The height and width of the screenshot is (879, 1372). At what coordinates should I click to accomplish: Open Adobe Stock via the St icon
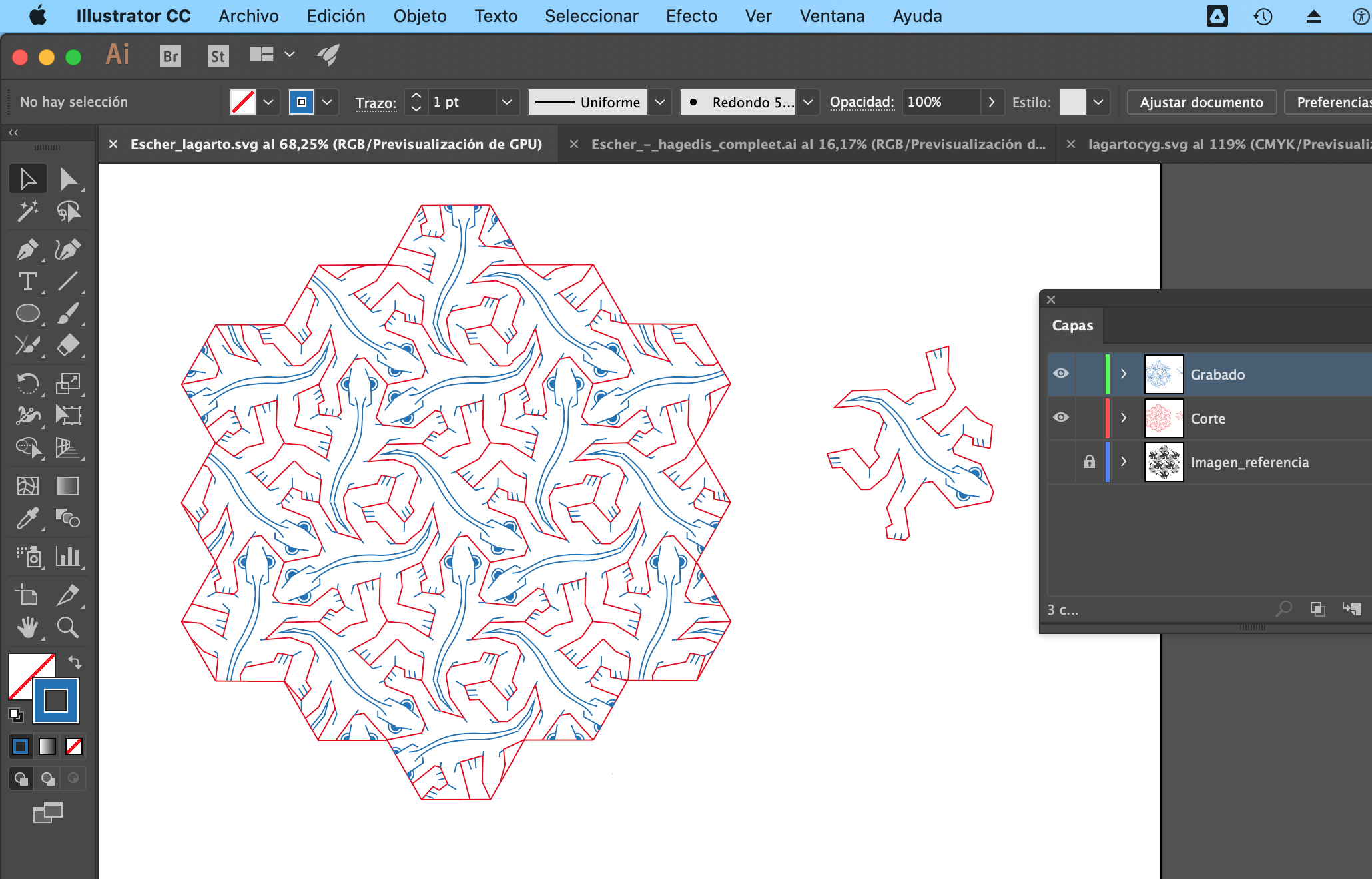[x=218, y=56]
